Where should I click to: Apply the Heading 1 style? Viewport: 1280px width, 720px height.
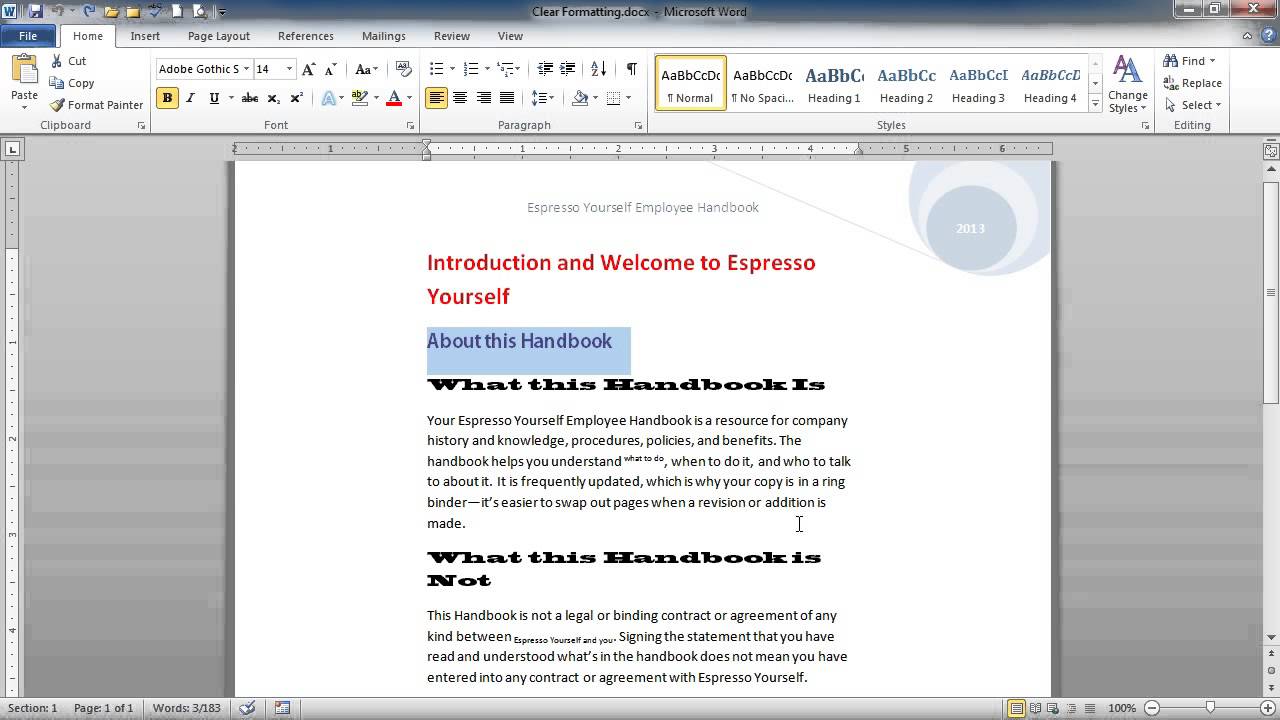(834, 84)
